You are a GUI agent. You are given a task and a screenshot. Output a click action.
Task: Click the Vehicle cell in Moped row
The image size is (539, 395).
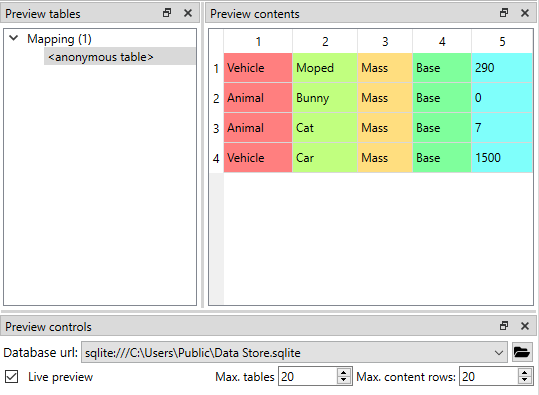pyautogui.click(x=258, y=68)
